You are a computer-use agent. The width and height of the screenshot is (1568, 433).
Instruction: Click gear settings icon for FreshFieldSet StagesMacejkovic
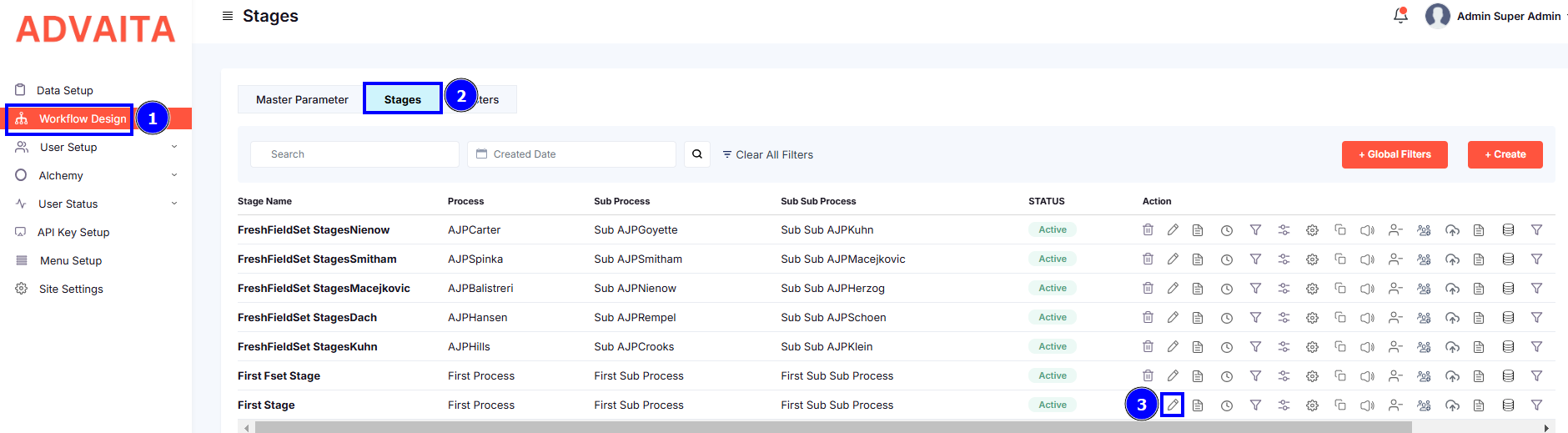tap(1312, 289)
